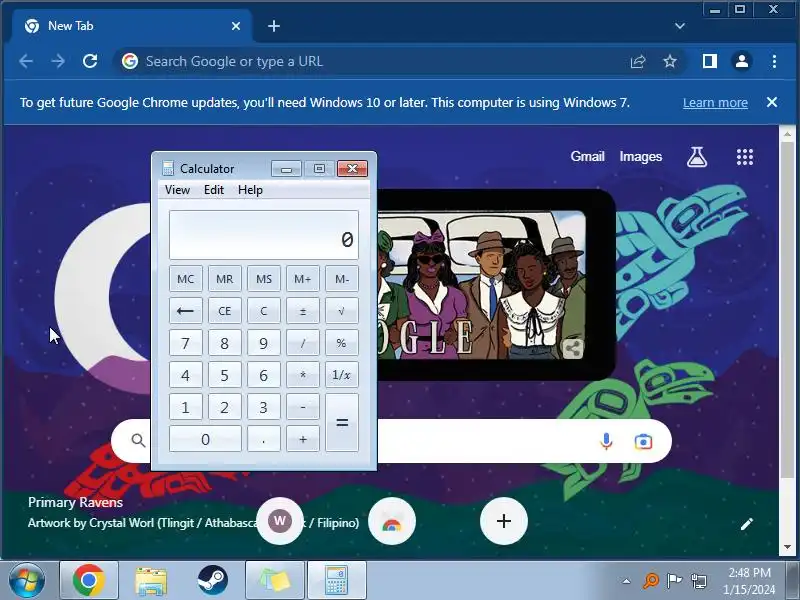This screenshot has height=600, width=800.
Task: Go forward in Chrome
Action: (x=58, y=61)
